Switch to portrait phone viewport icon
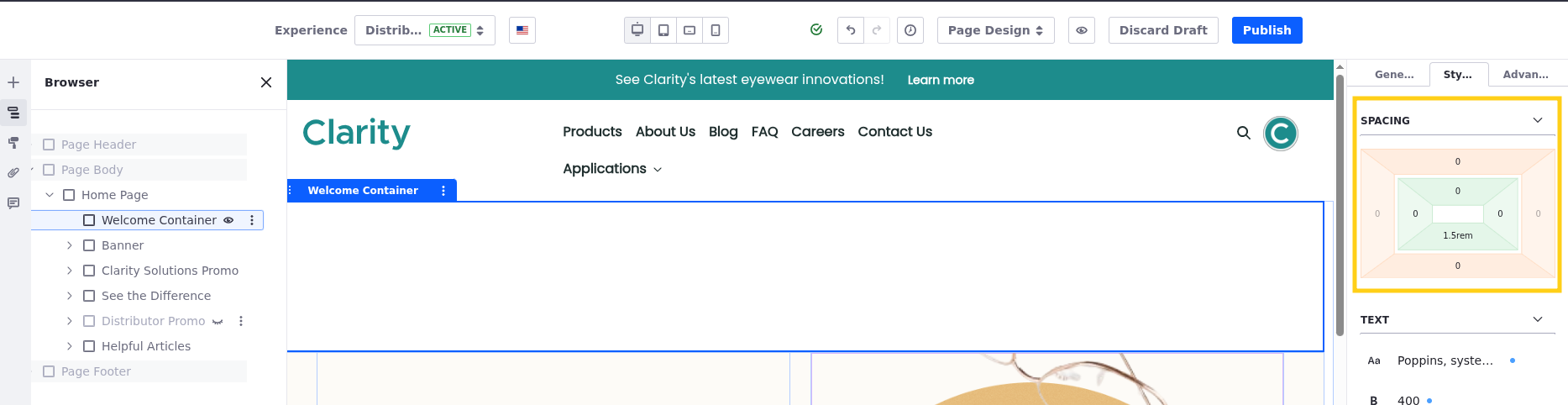The image size is (1568, 405). 716,30
